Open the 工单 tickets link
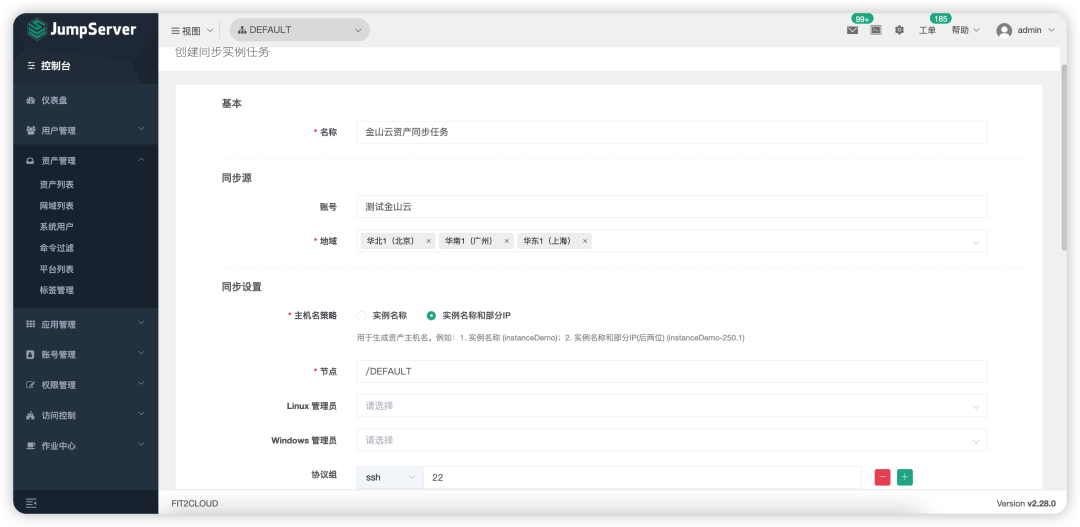Screen dimensions: 1080x527 [x=927, y=30]
